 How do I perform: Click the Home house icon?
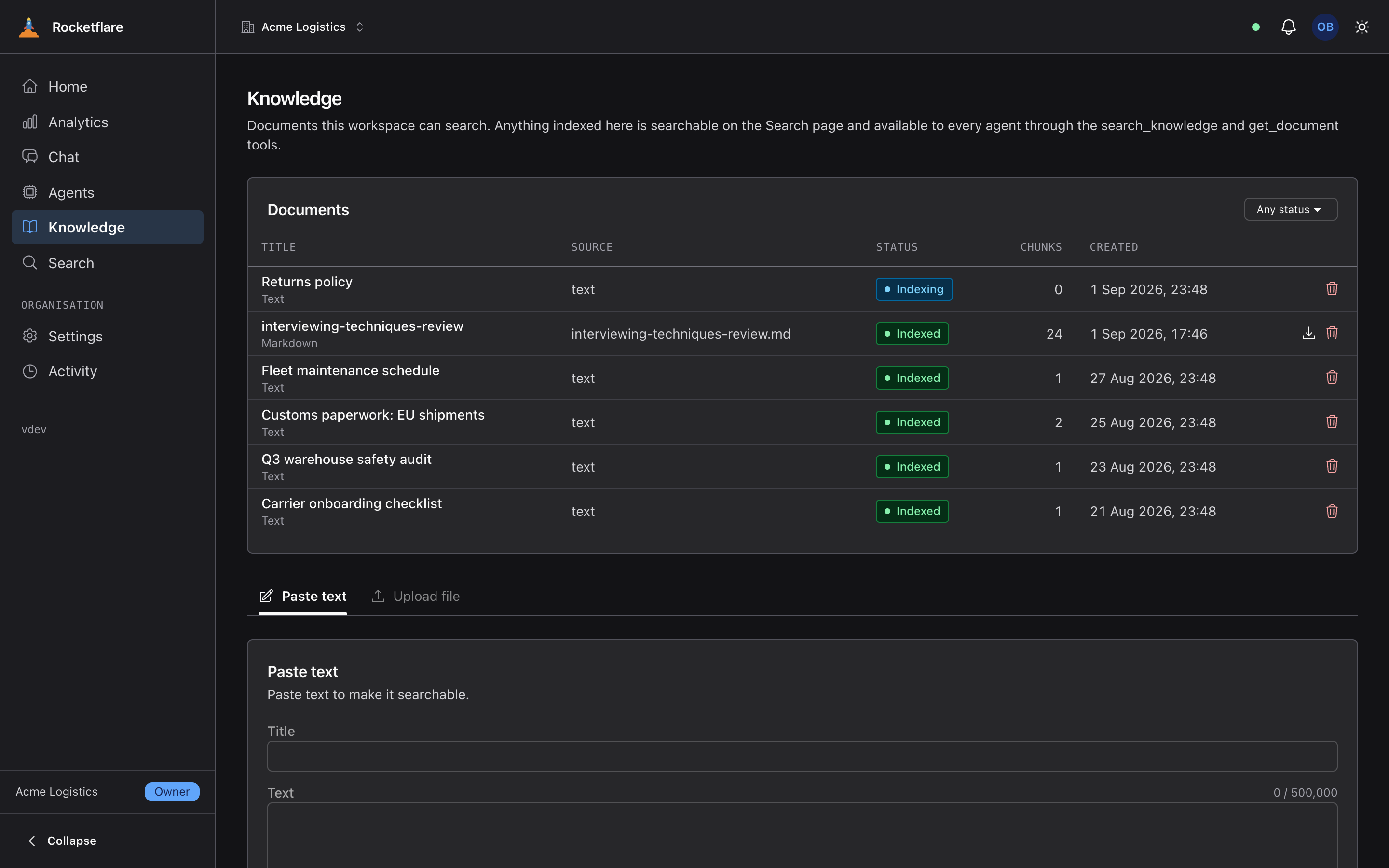pos(30,86)
